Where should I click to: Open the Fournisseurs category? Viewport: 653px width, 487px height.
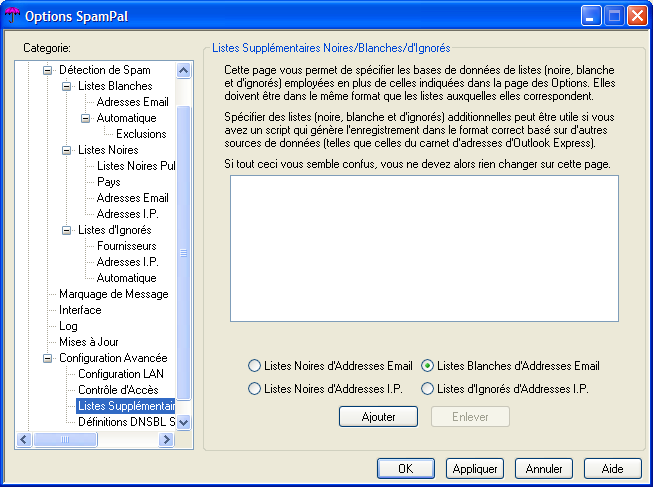pos(127,246)
